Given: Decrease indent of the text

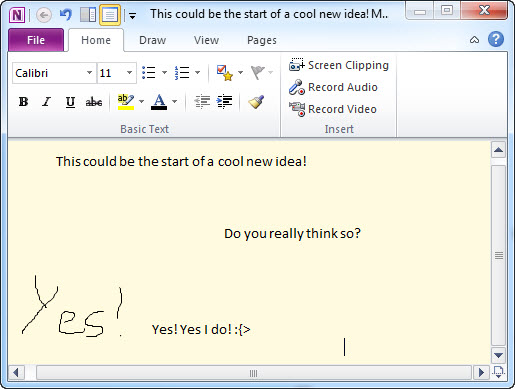Looking at the screenshot, I should 202,102.
